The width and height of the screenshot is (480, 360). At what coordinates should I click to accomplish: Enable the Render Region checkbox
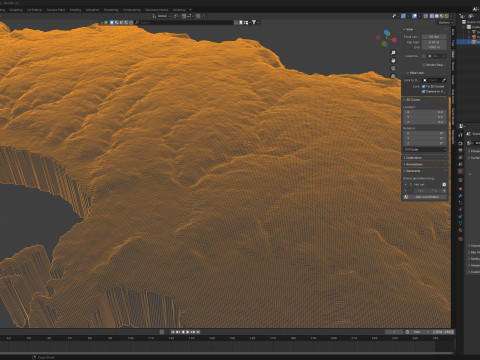[424, 65]
